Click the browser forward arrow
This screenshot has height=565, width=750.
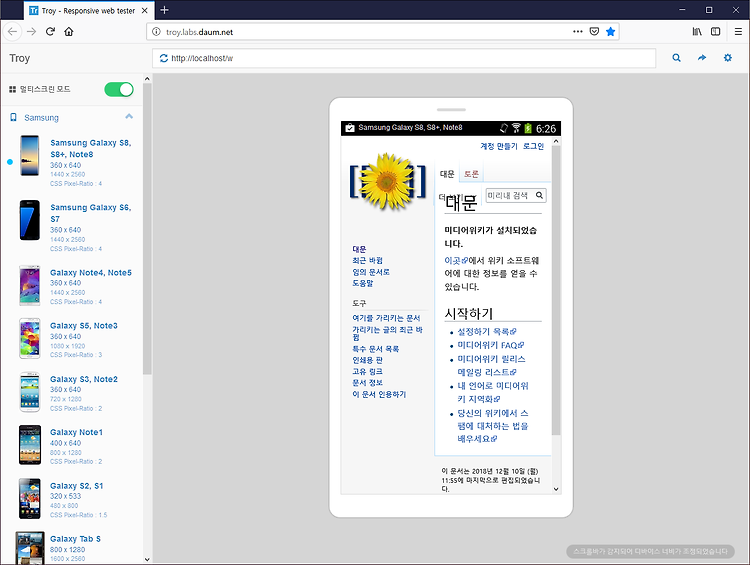[x=32, y=32]
